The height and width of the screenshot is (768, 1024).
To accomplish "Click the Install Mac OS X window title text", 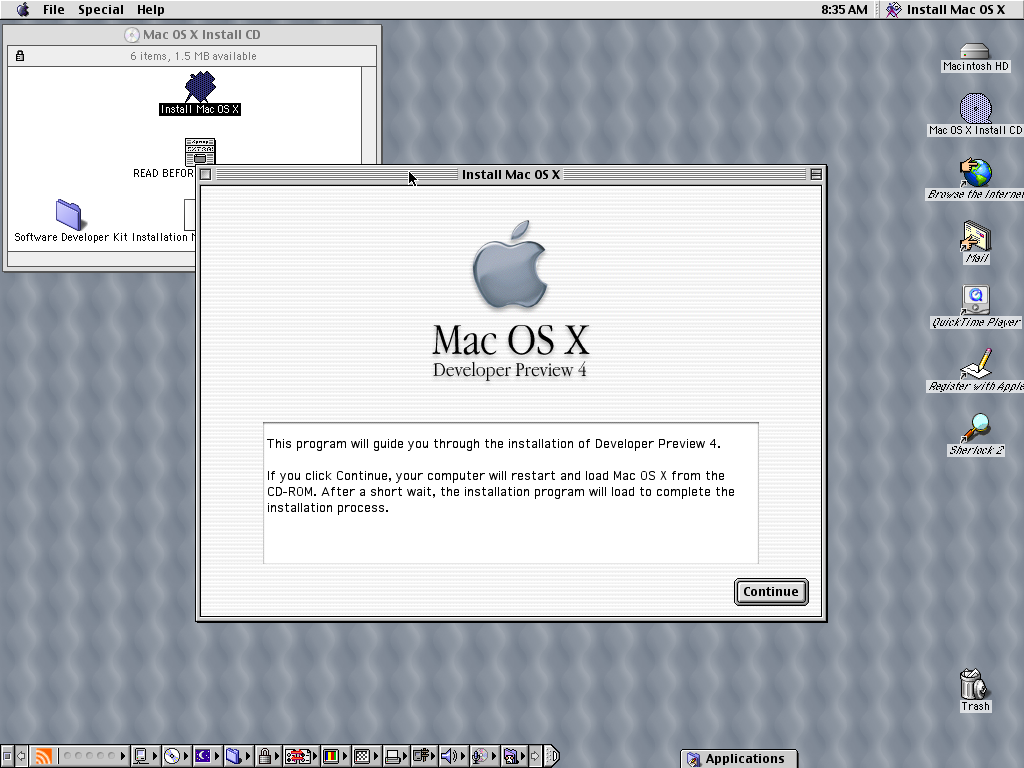I will tap(511, 174).
